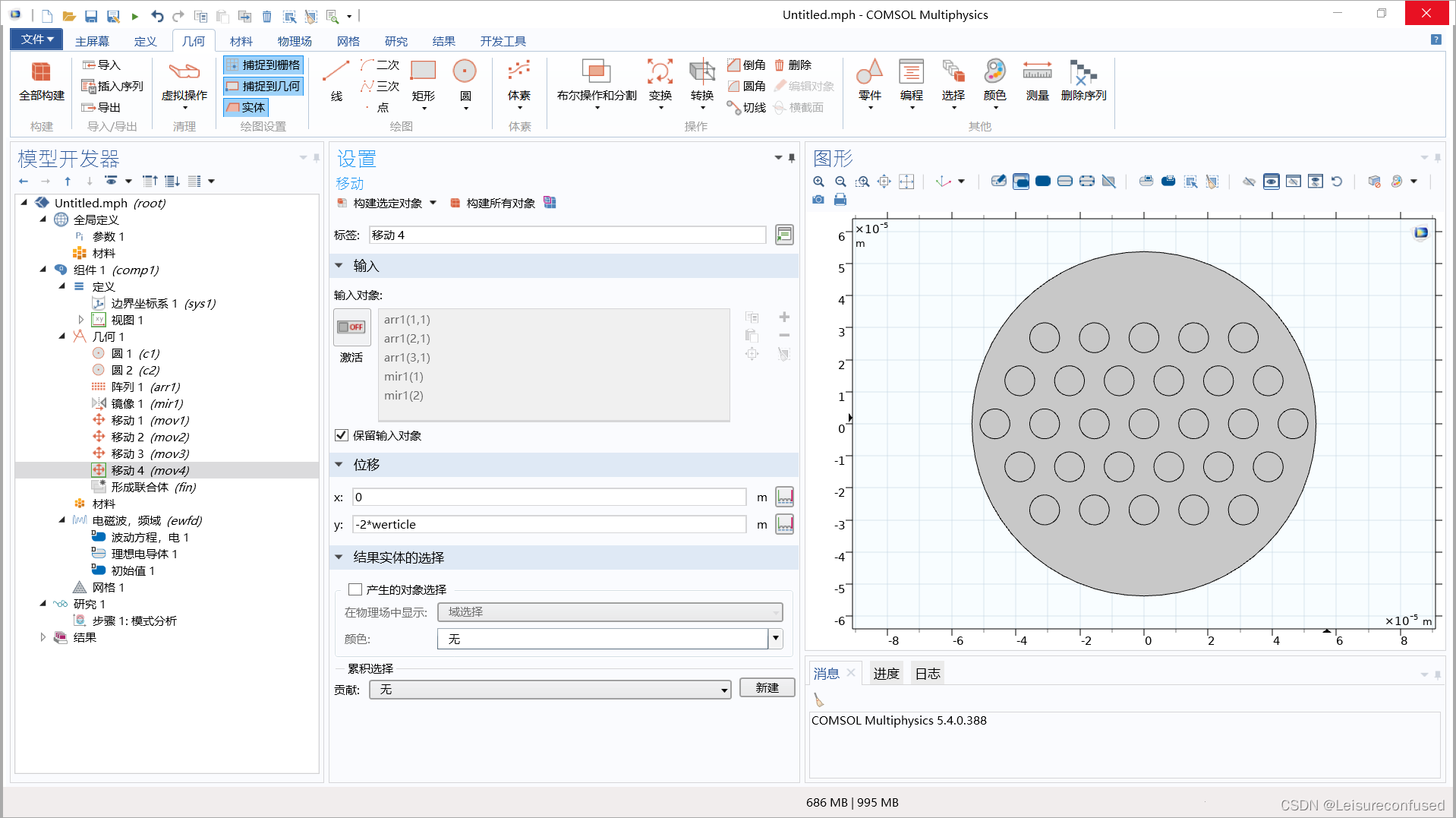The image size is (1456, 818).
Task: Click the label rename icon next to 标签 field
Action: (784, 235)
